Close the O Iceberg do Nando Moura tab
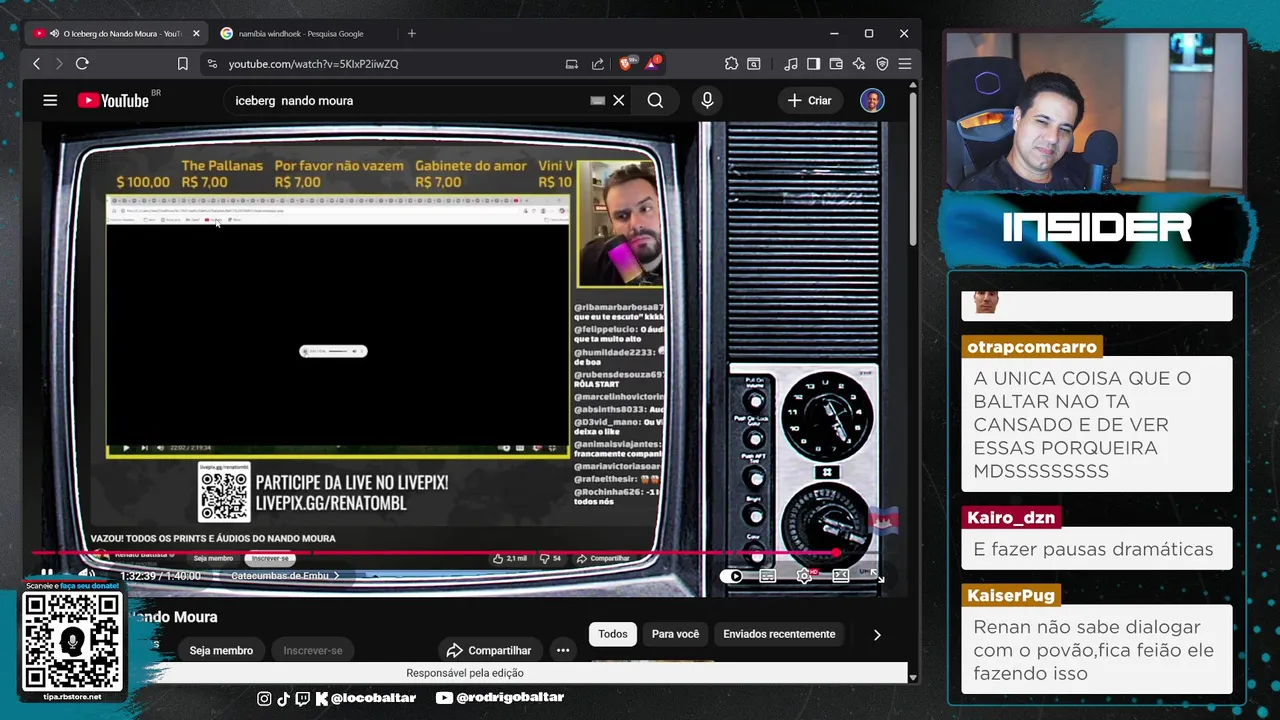 pos(196,33)
